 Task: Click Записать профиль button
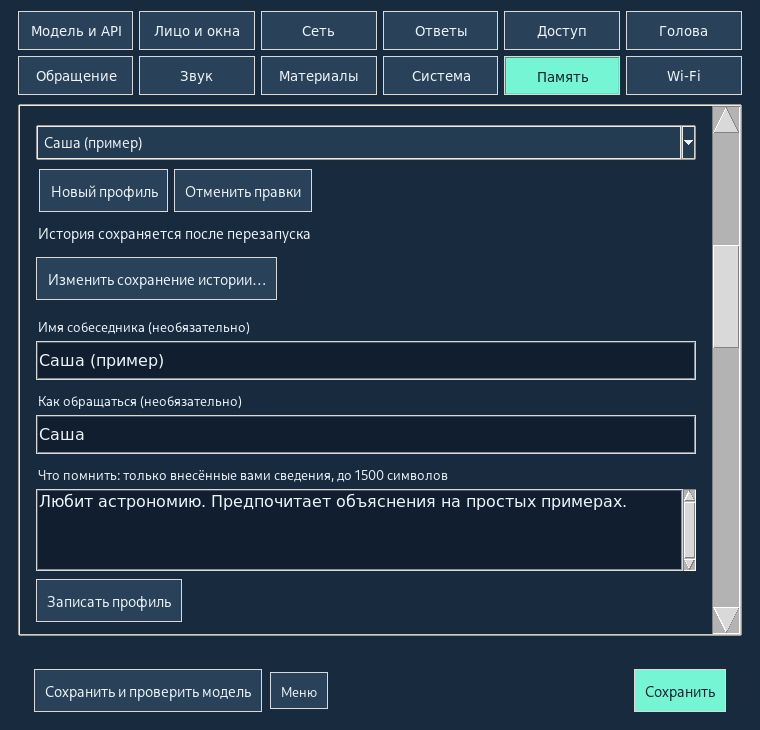click(109, 601)
